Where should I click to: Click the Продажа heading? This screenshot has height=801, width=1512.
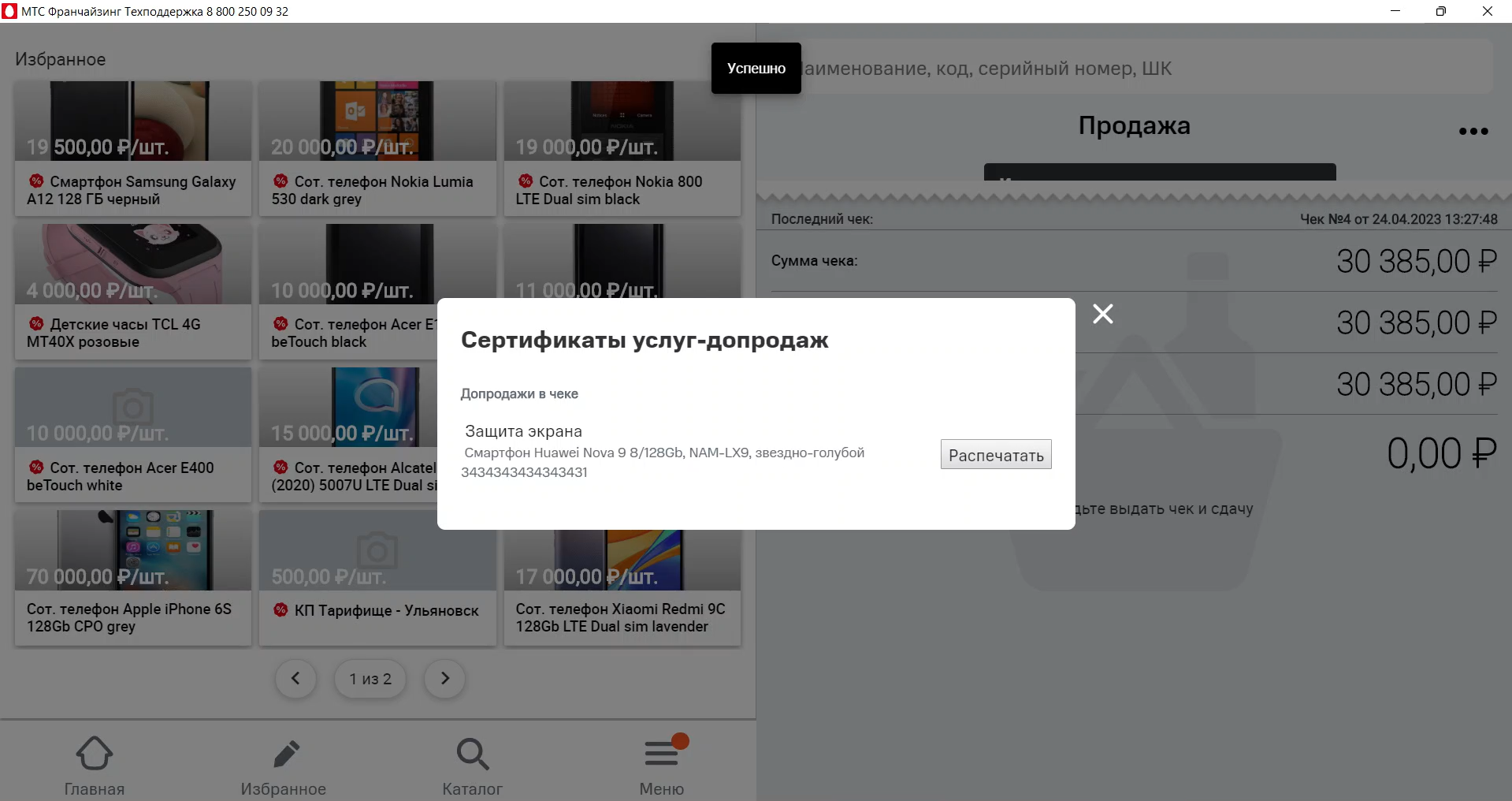click(x=1134, y=125)
